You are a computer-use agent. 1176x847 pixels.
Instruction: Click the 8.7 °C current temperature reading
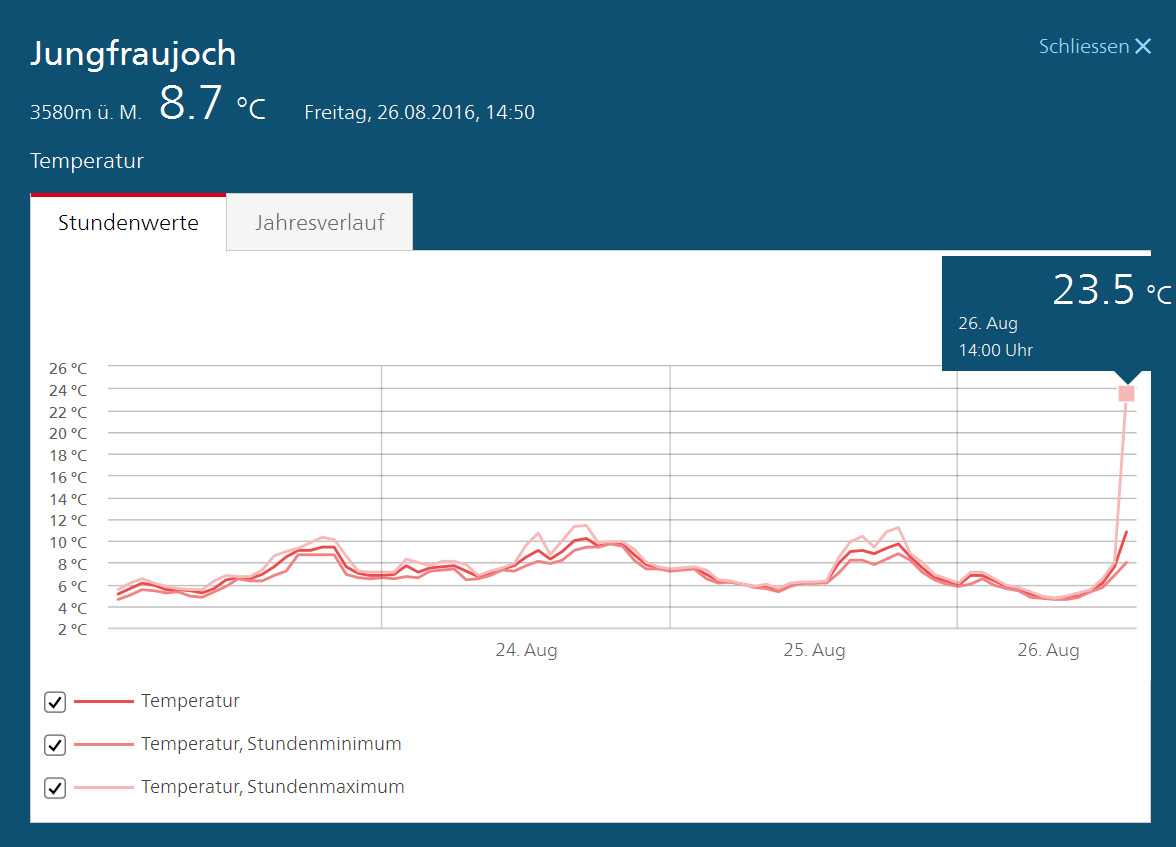point(212,105)
